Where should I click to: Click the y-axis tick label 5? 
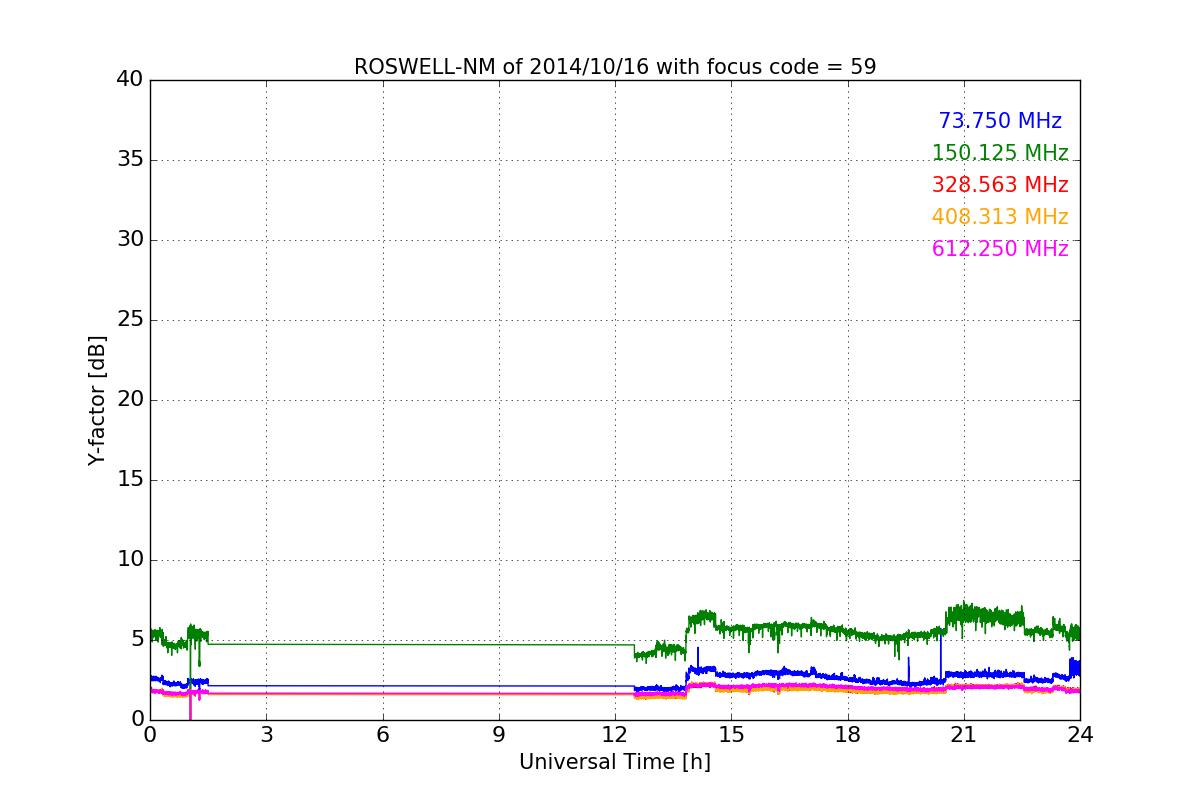pyautogui.click(x=136, y=640)
